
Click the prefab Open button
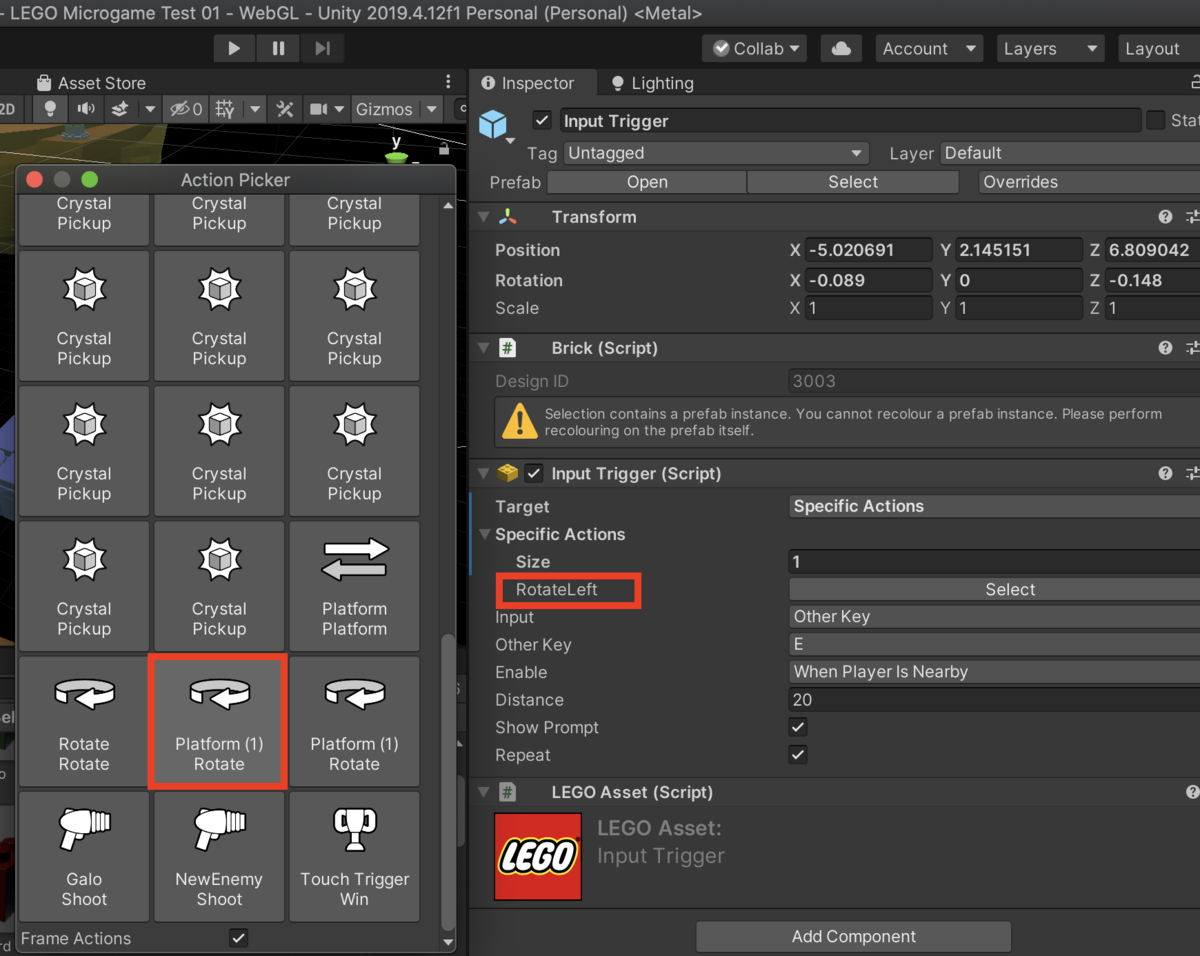647,182
